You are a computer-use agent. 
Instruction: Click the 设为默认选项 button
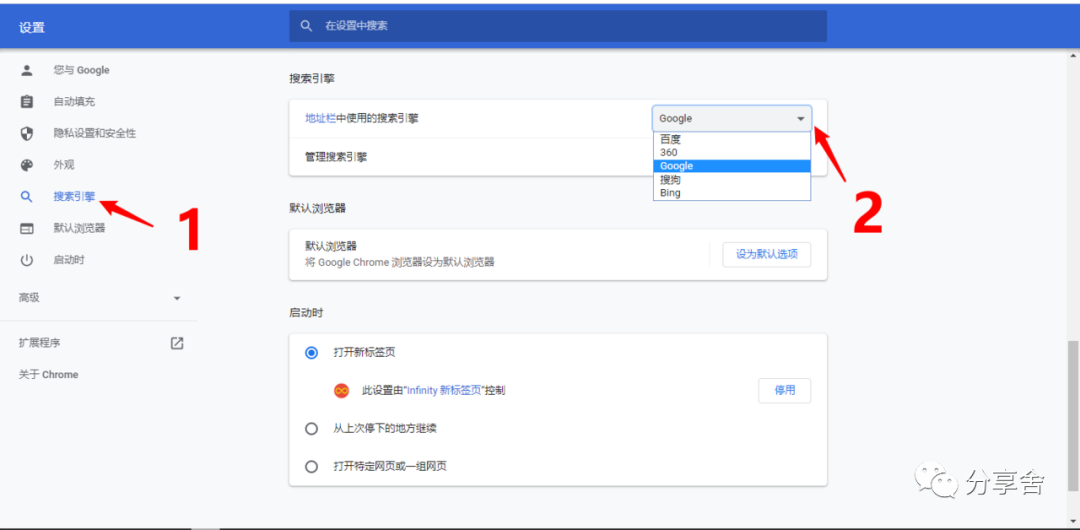point(767,254)
